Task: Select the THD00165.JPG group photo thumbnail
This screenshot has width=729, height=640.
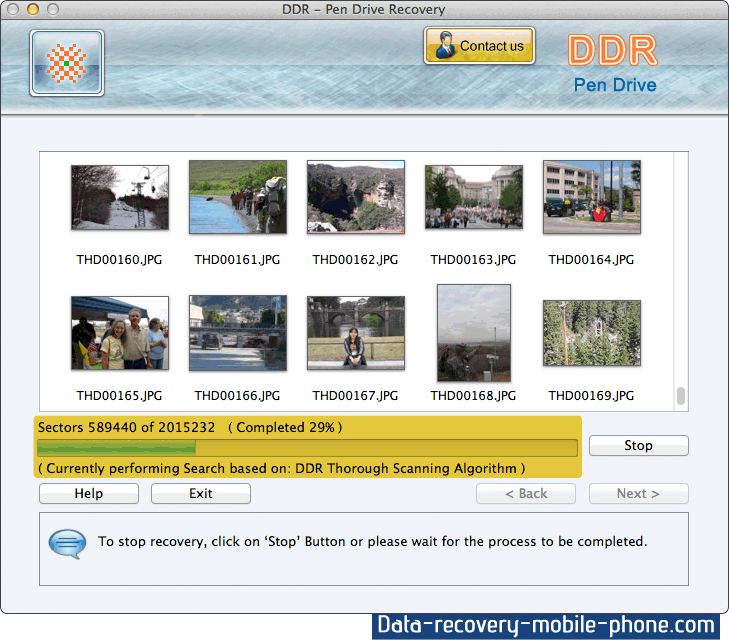Action: [x=120, y=333]
